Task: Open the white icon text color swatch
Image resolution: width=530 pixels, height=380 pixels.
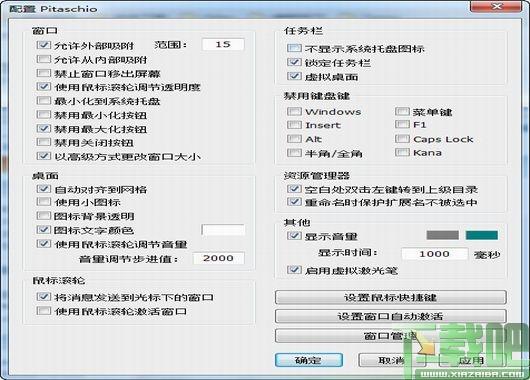Action: [x=223, y=230]
